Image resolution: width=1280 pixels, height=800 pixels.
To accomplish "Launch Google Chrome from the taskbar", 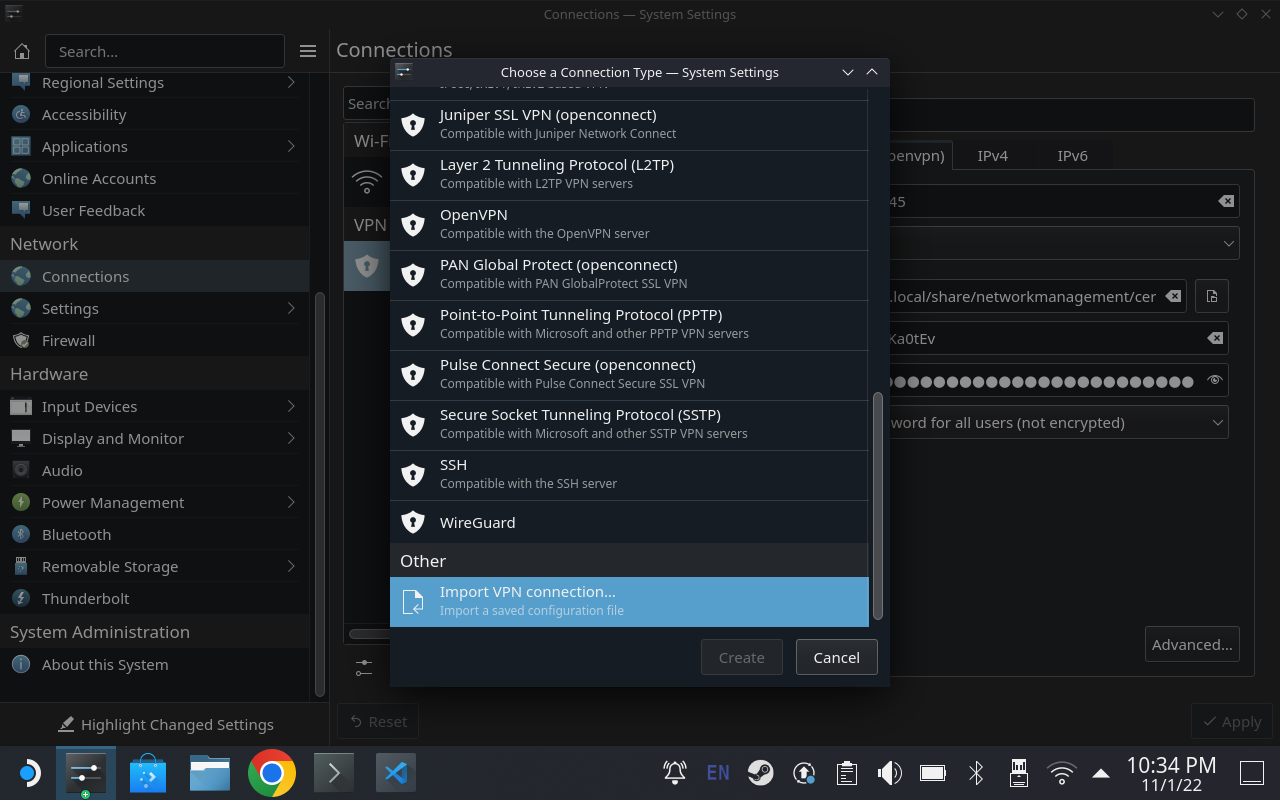I will pyautogui.click(x=272, y=773).
